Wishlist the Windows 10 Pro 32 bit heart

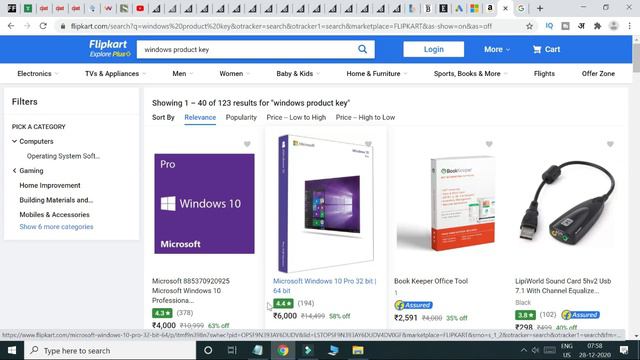pos(368,144)
